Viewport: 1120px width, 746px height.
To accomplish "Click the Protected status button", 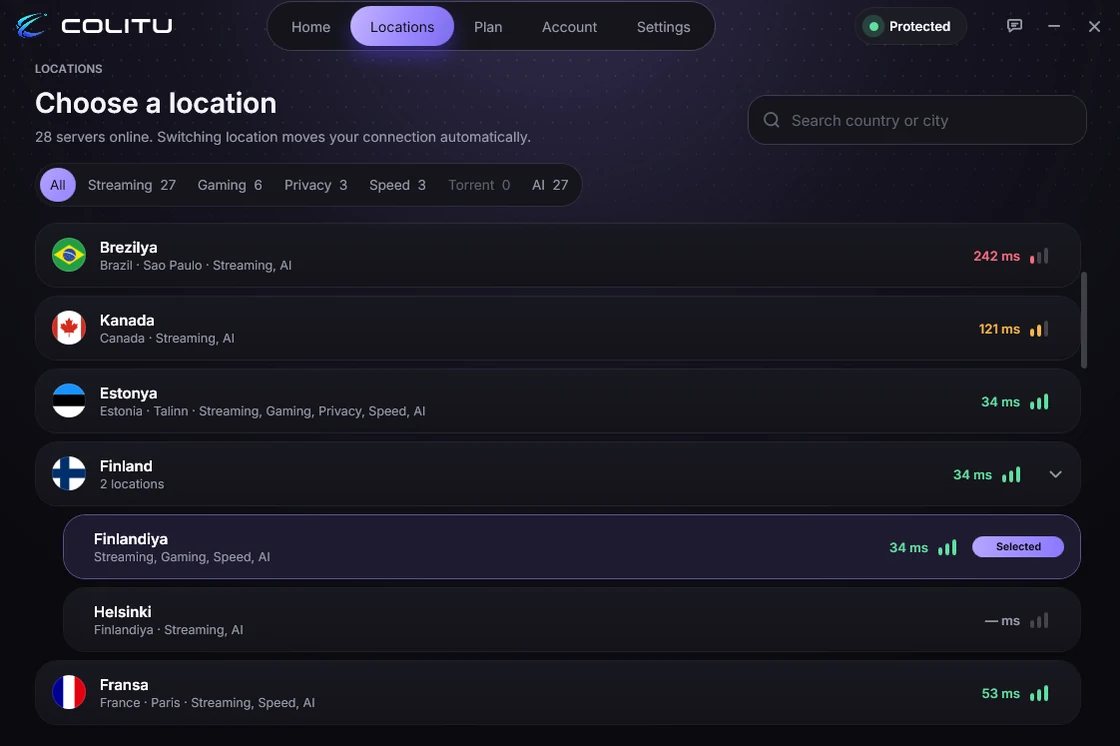I will coord(911,26).
